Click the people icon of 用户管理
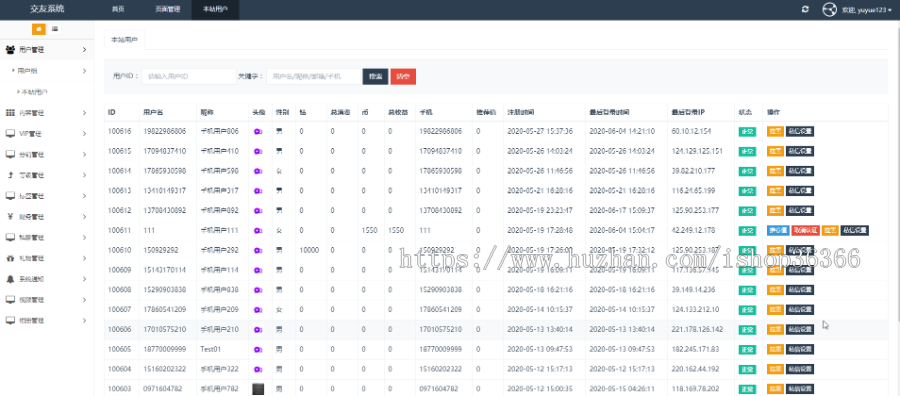This screenshot has height=396, width=900. [x=10, y=50]
